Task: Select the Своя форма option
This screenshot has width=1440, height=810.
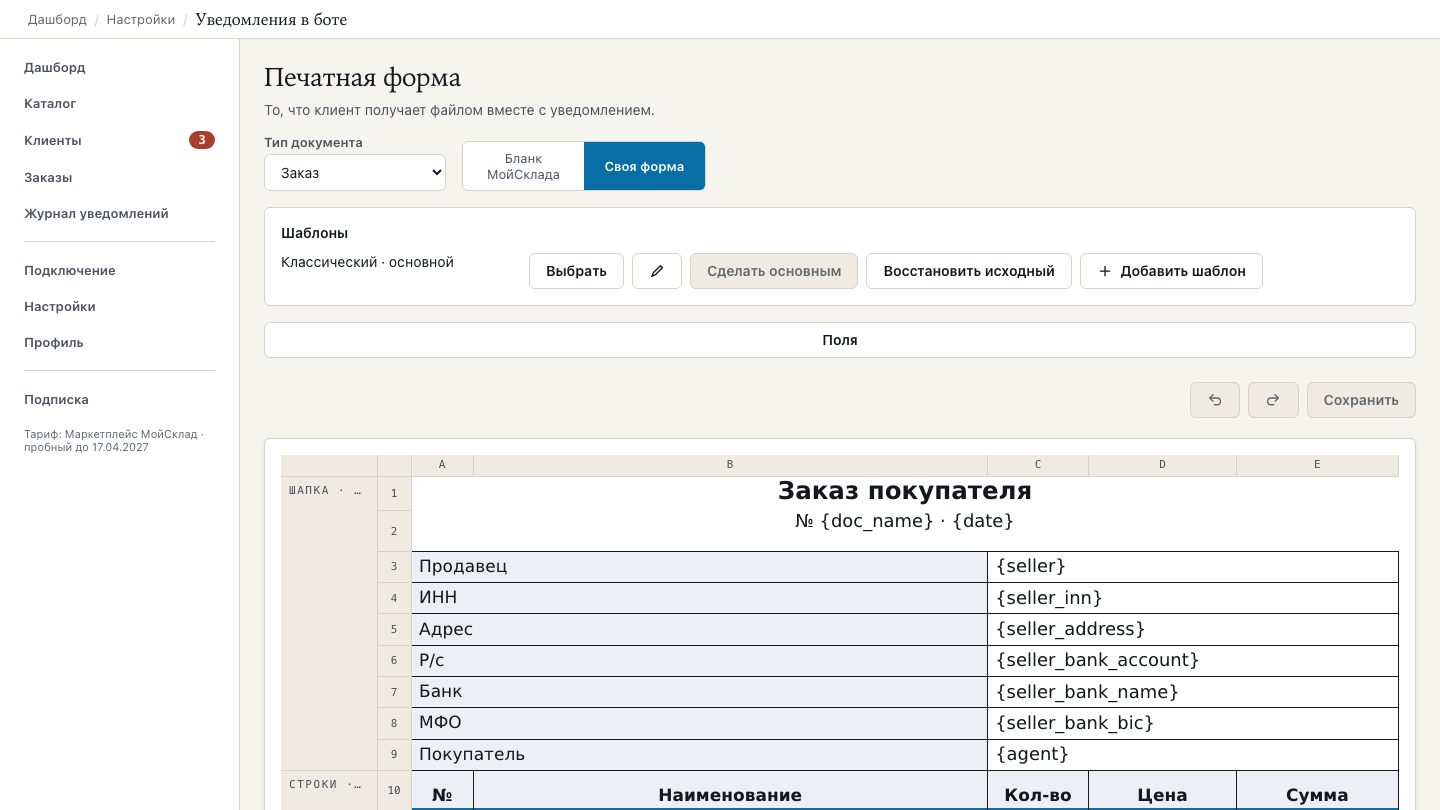Action: click(x=644, y=166)
